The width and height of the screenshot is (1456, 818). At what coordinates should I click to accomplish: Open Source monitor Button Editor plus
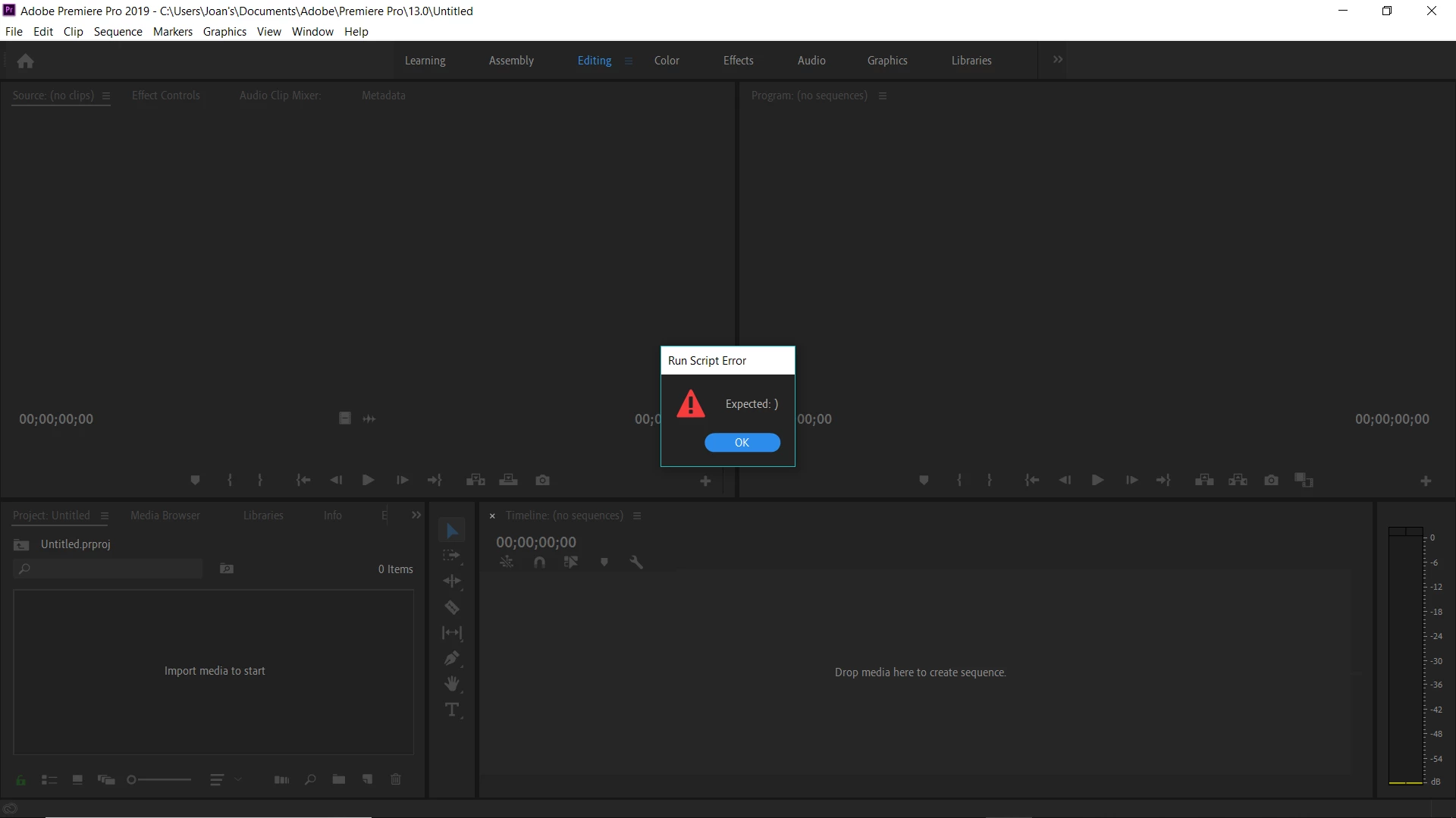point(705,481)
